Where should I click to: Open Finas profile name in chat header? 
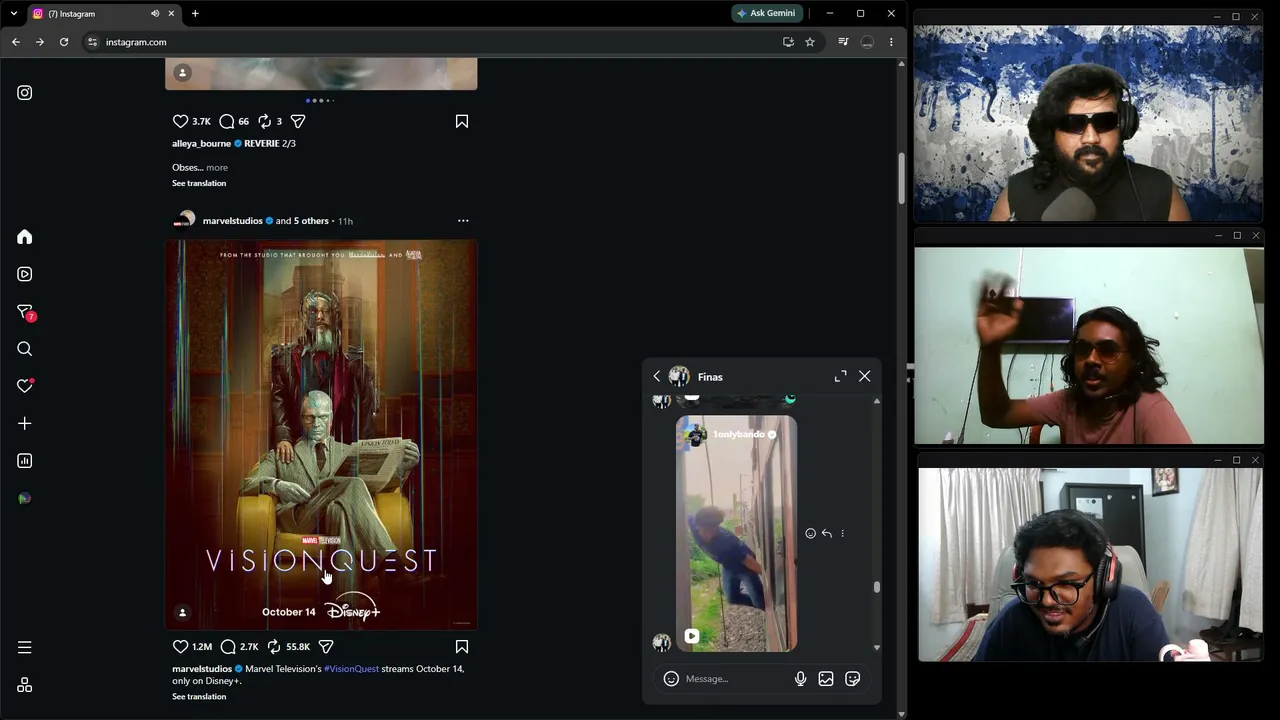[710, 377]
